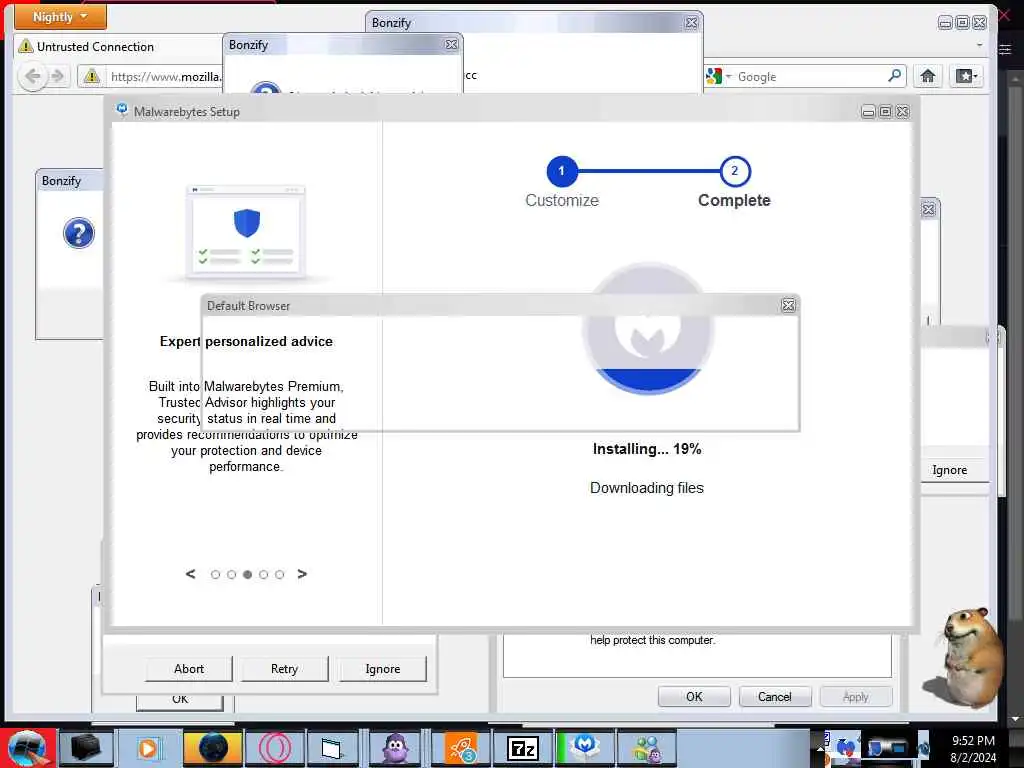Show the taskbar clock and date

pyautogui.click(x=973, y=749)
